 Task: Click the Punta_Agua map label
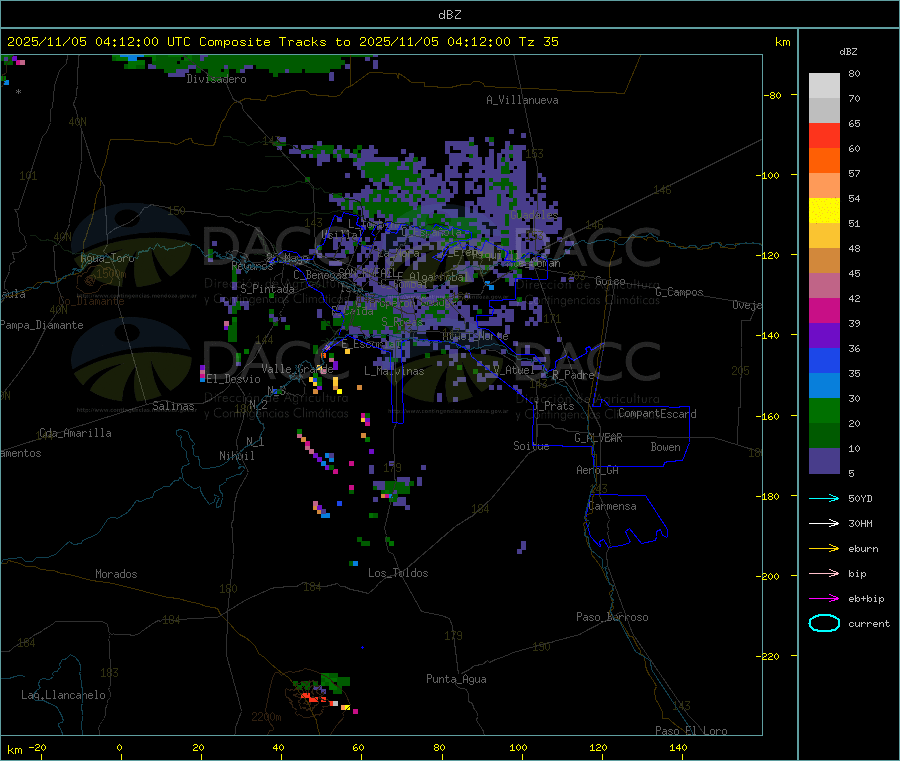pos(456,679)
